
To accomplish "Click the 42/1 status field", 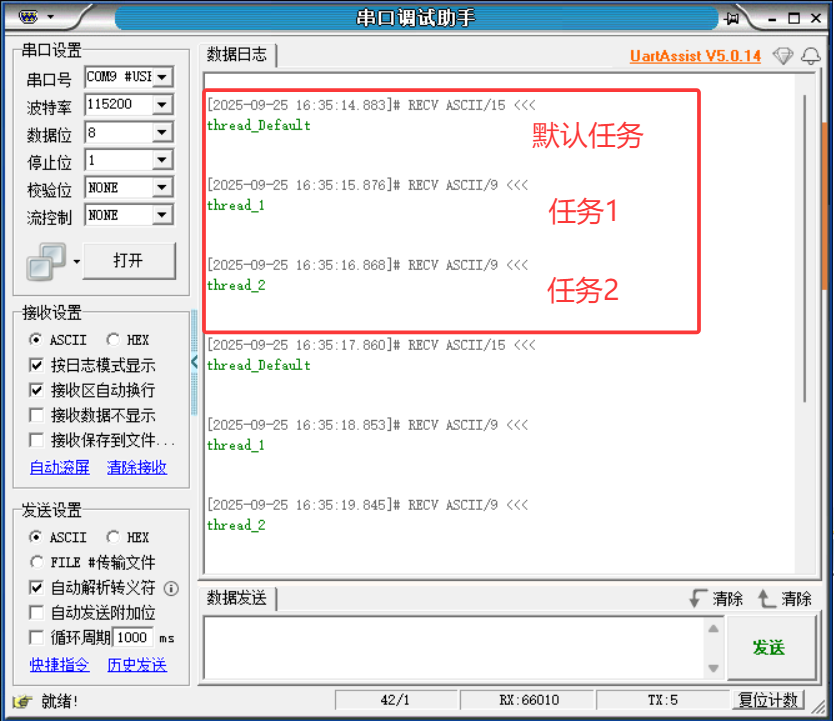I will pos(396,700).
